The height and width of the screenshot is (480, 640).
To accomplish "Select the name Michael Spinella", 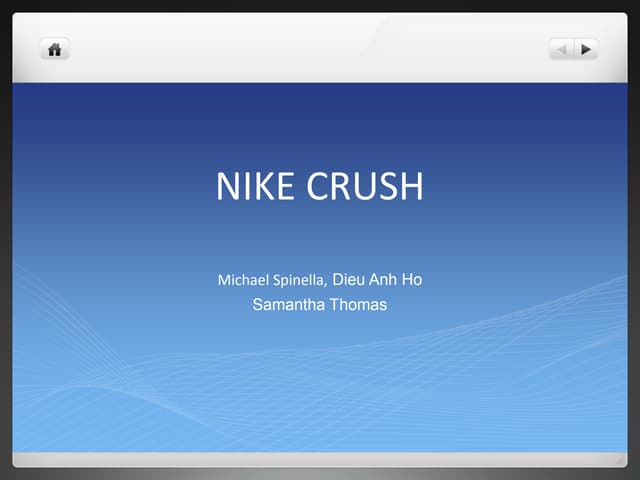I will pyautogui.click(x=271, y=280).
